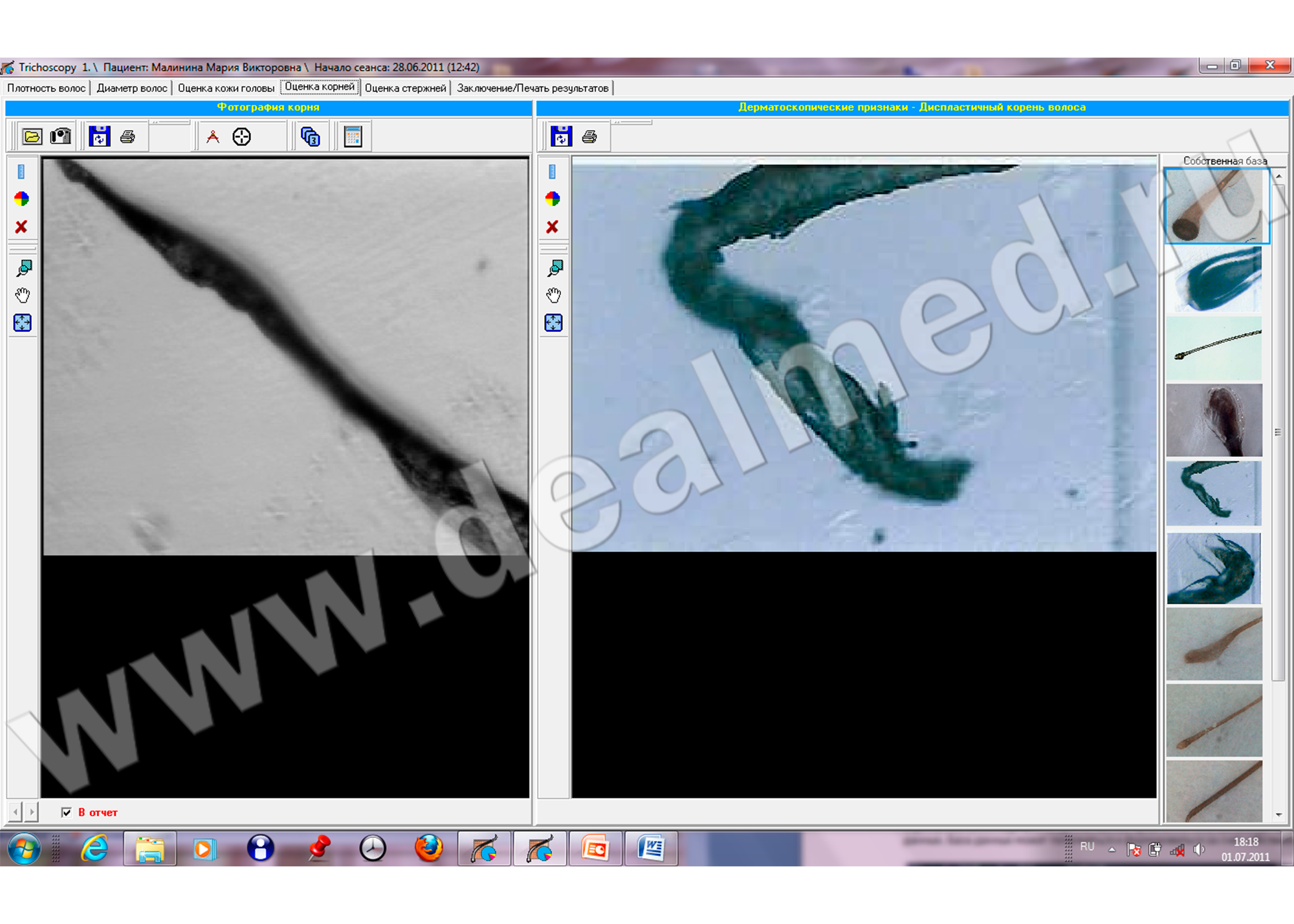The width and height of the screenshot is (1294, 924).
Task: Switch to 'Оценка стержней' tab
Action: pos(406,88)
